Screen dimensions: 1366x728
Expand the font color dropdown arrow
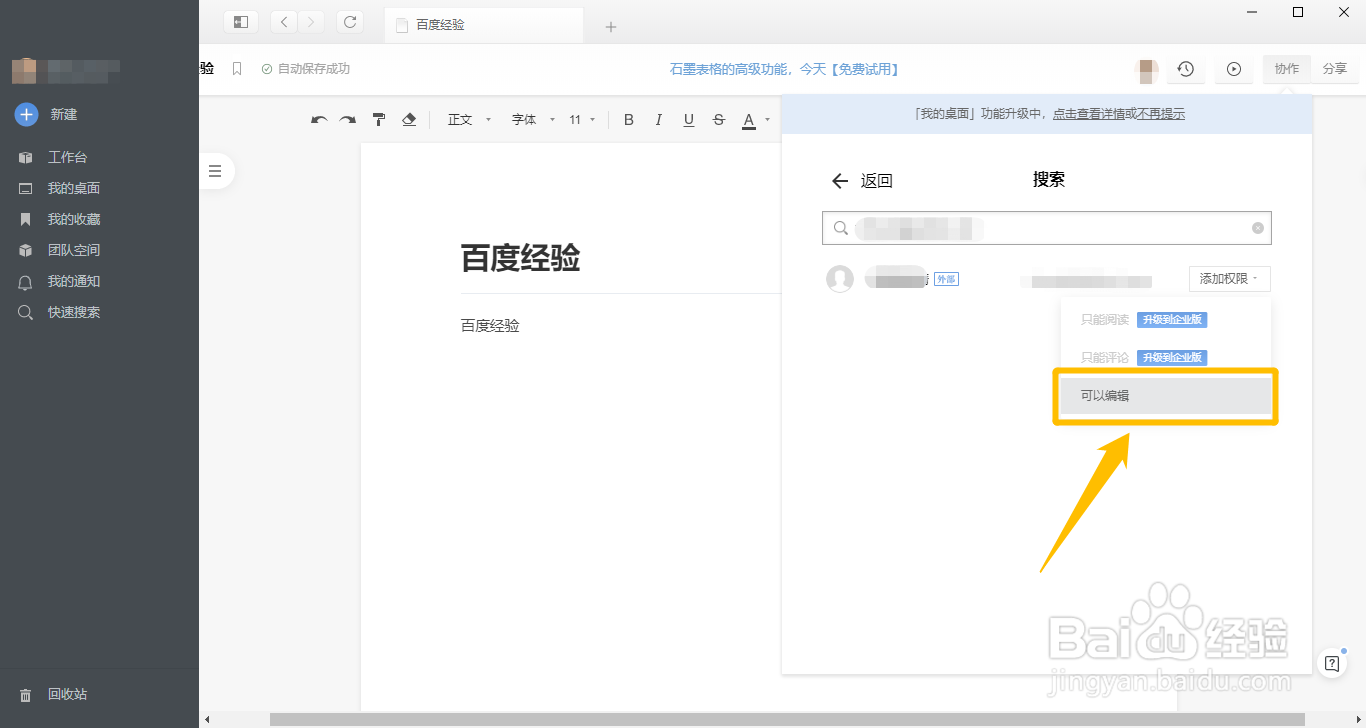point(767,120)
